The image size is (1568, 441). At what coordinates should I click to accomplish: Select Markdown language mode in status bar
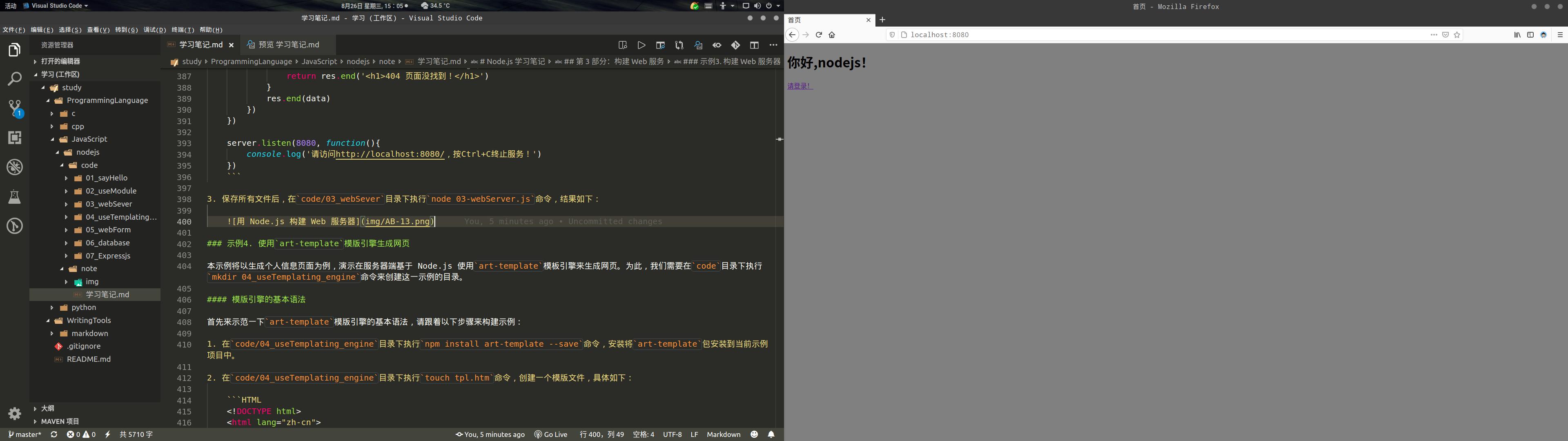click(723, 434)
